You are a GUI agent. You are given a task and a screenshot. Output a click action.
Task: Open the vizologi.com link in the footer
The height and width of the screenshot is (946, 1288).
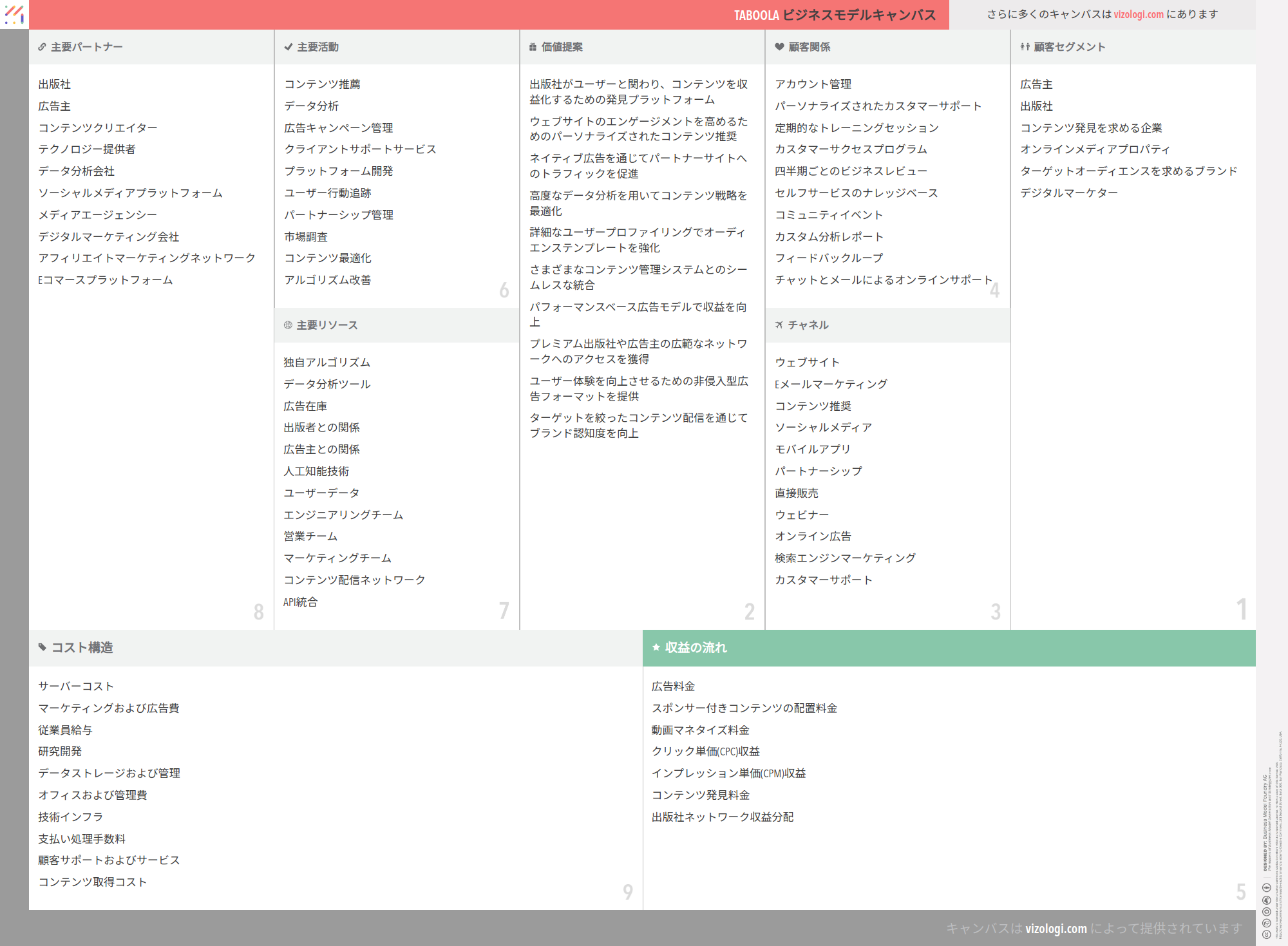pyautogui.click(x=1056, y=929)
